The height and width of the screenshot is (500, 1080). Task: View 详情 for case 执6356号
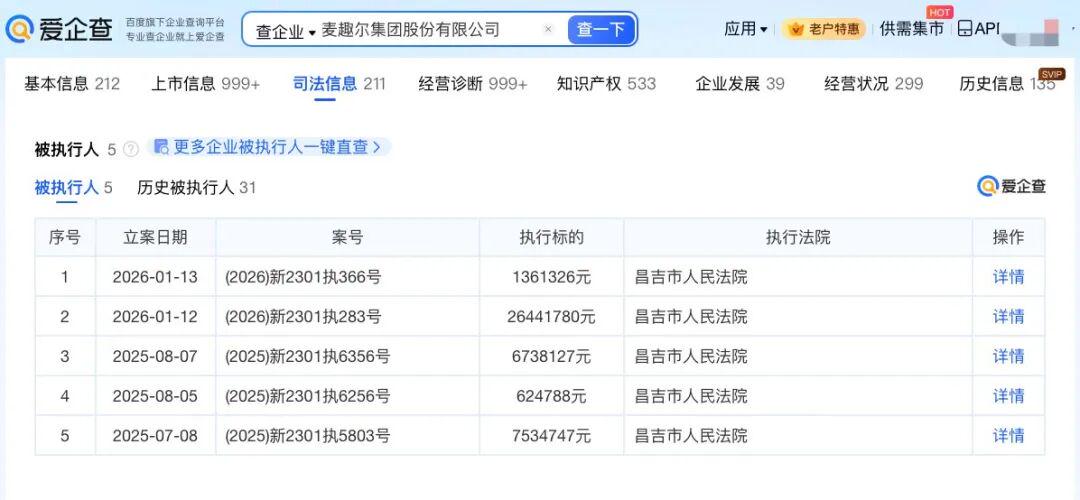(1008, 356)
